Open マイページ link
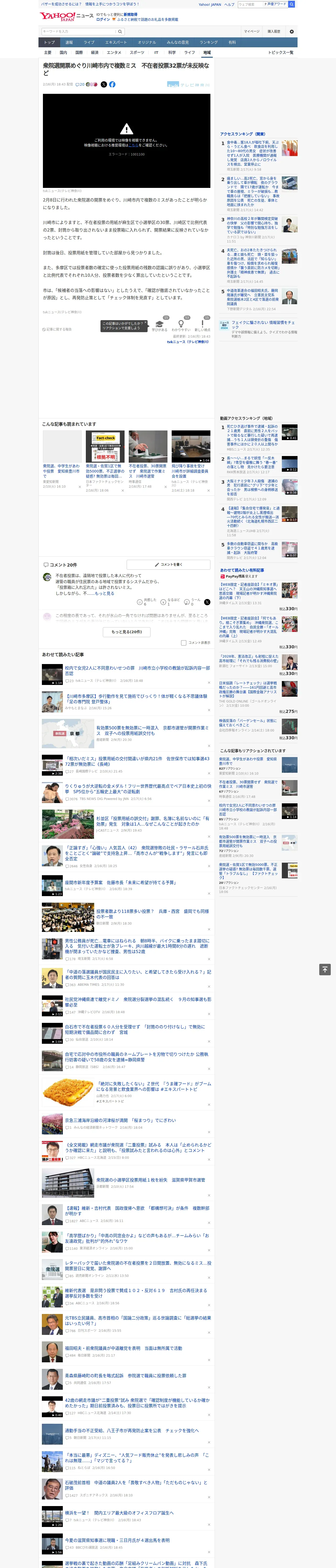This screenshot has width=336, height=1568. point(251,31)
